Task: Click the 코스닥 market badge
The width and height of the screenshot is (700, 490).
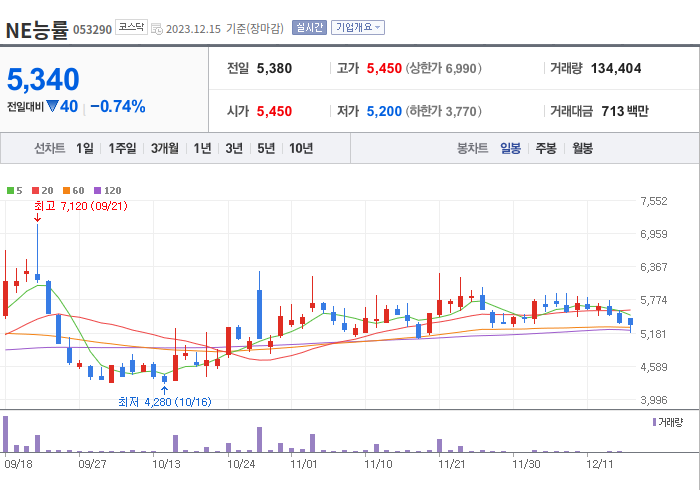Action: point(131,27)
